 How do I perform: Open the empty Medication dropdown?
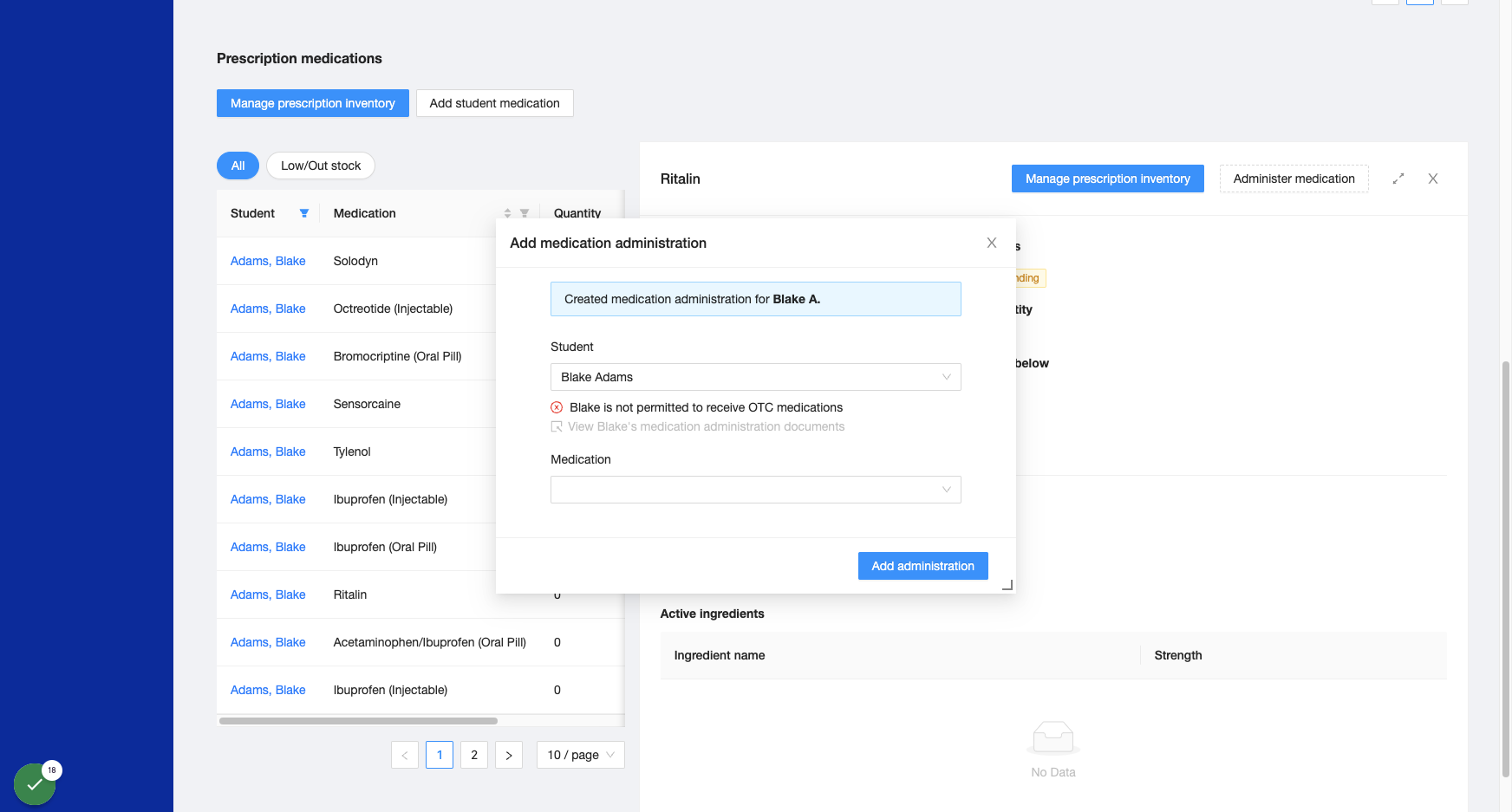coord(756,490)
